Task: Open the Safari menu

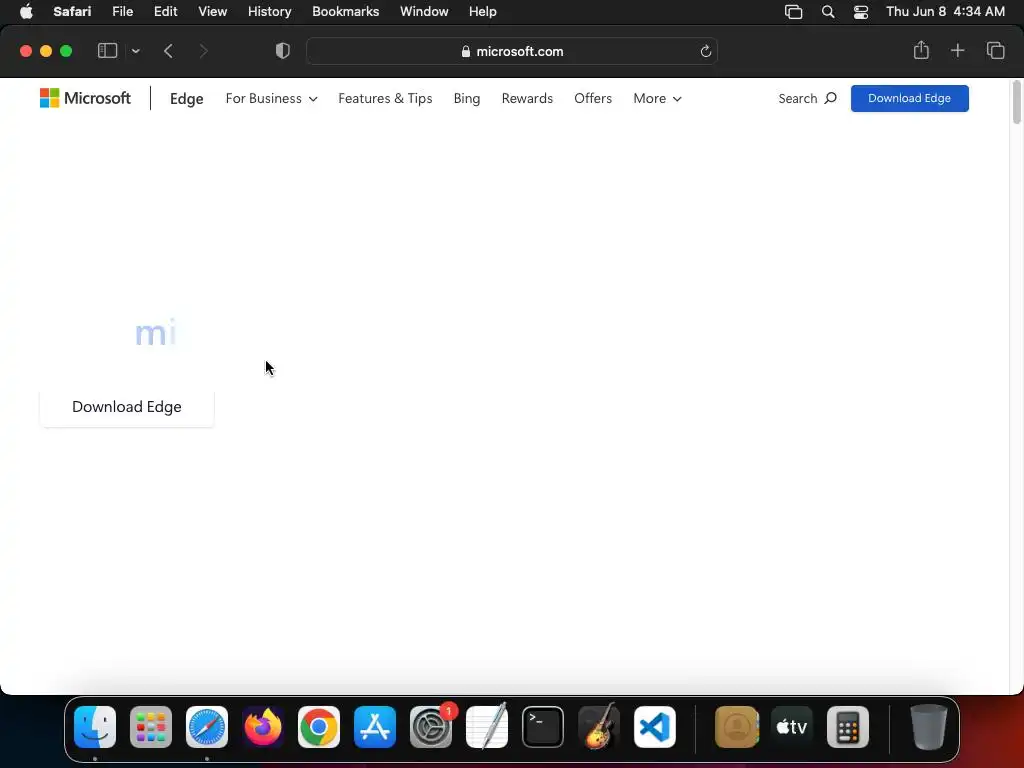Action: 72,12
